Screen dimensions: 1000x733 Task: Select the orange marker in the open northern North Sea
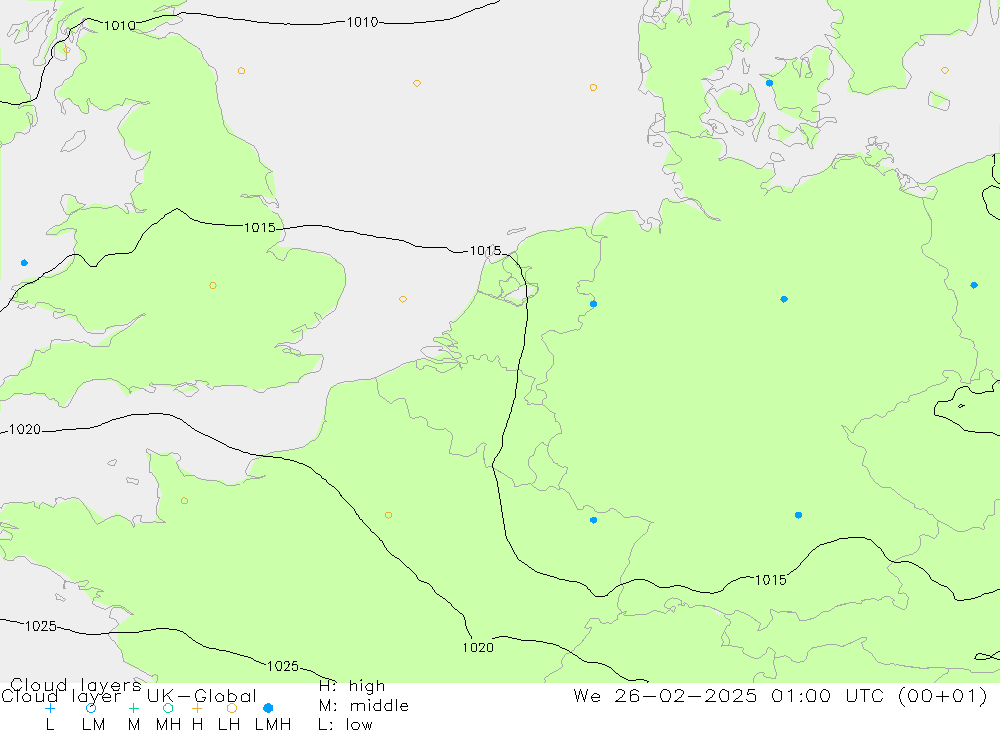416,84
